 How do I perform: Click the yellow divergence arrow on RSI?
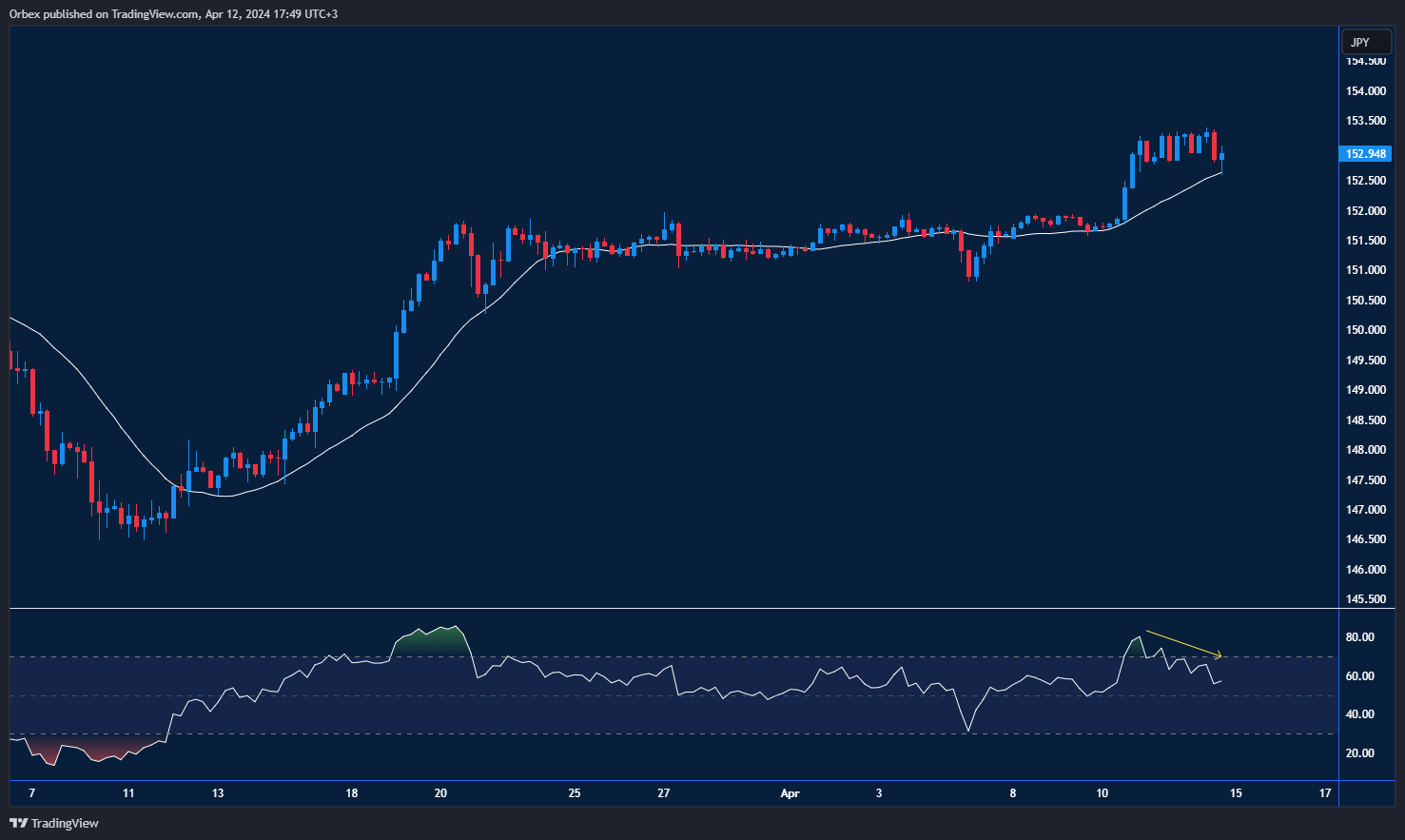tap(1183, 643)
